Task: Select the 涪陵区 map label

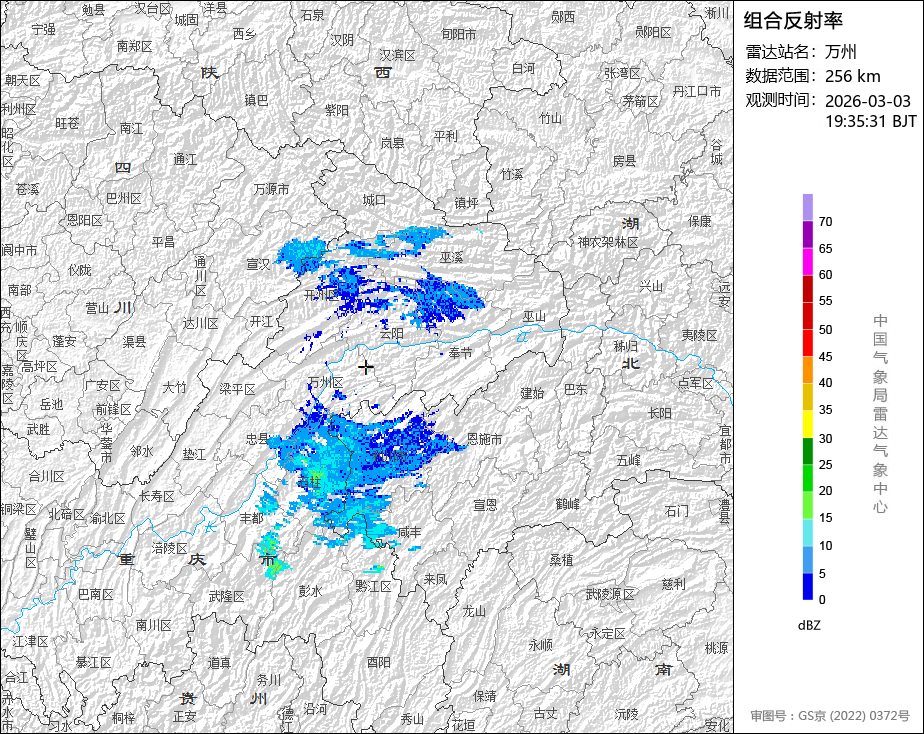Action: 170,548
